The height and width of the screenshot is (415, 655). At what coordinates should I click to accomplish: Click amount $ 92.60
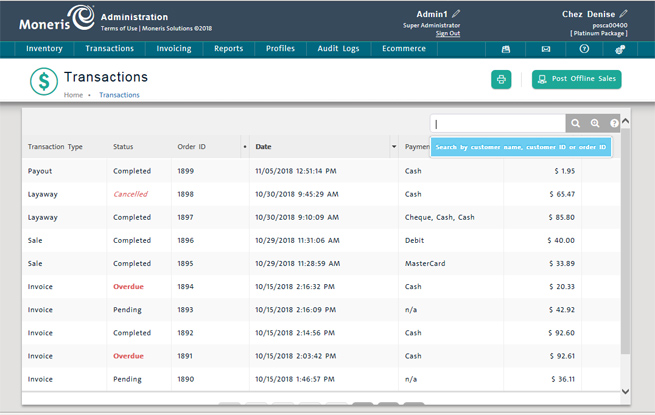(x=561, y=333)
